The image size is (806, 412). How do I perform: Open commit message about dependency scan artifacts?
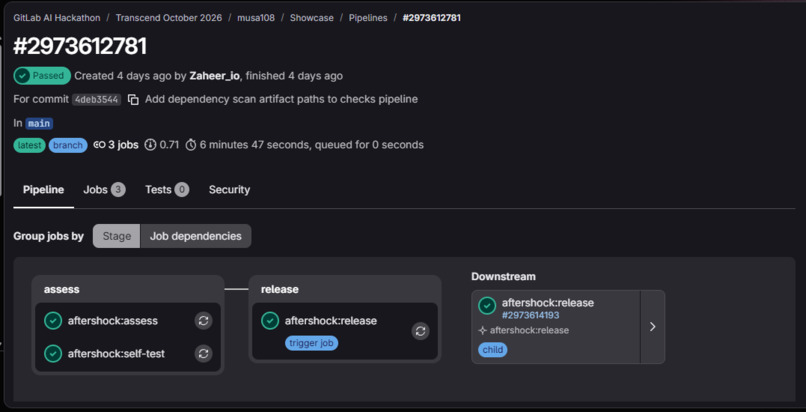click(x=281, y=99)
